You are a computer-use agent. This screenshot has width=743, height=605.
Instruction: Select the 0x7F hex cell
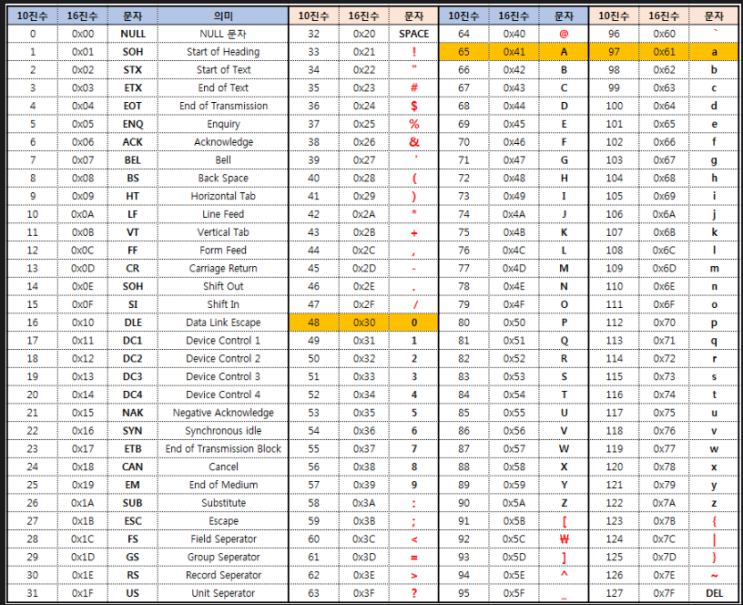pyautogui.click(x=663, y=593)
